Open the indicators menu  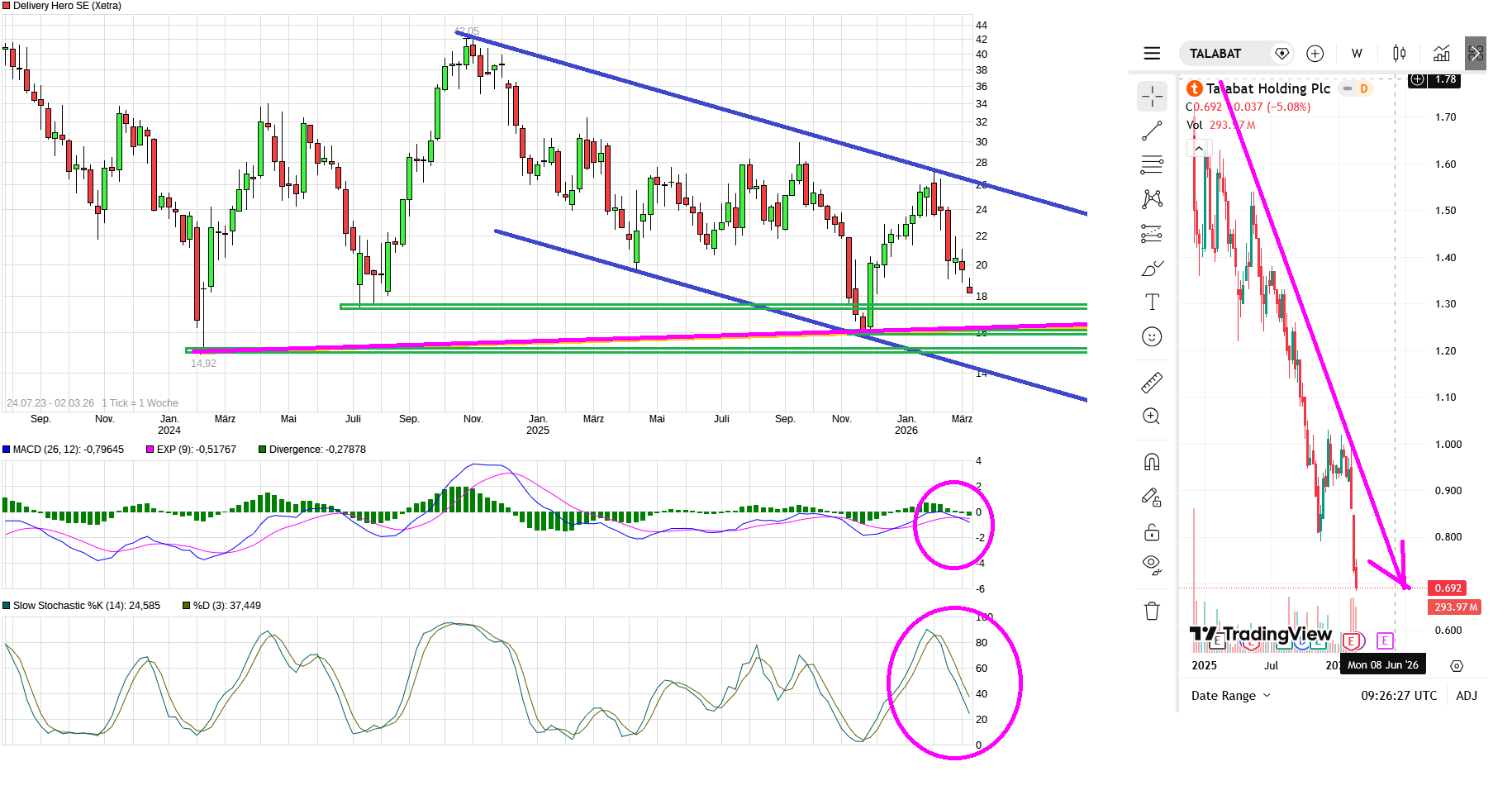click(1441, 54)
